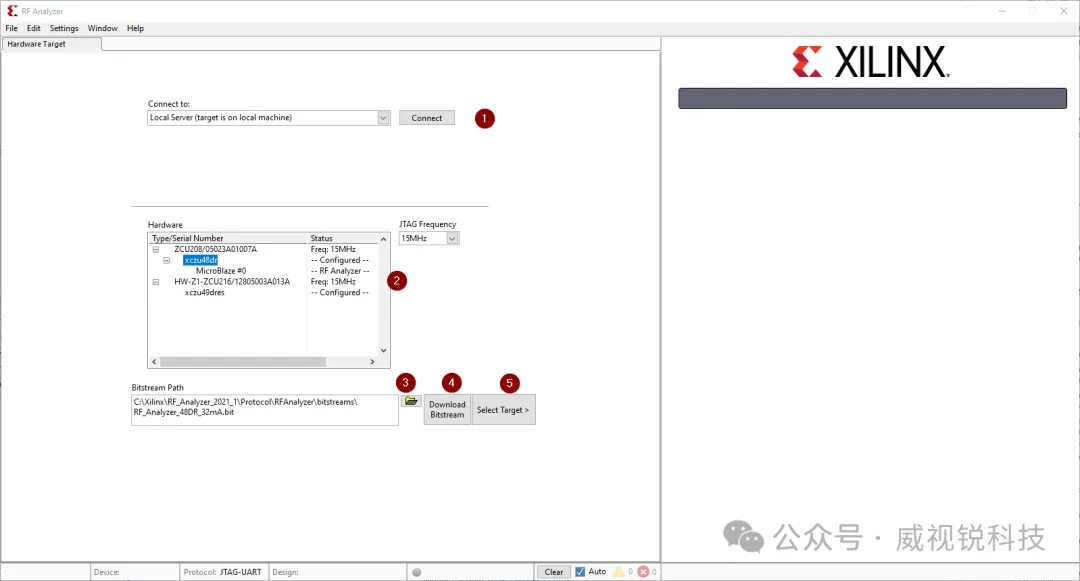This screenshot has height=581, width=1080.
Task: Collapse the HW-Z1-ZCU216 hardware node
Action: click(155, 281)
